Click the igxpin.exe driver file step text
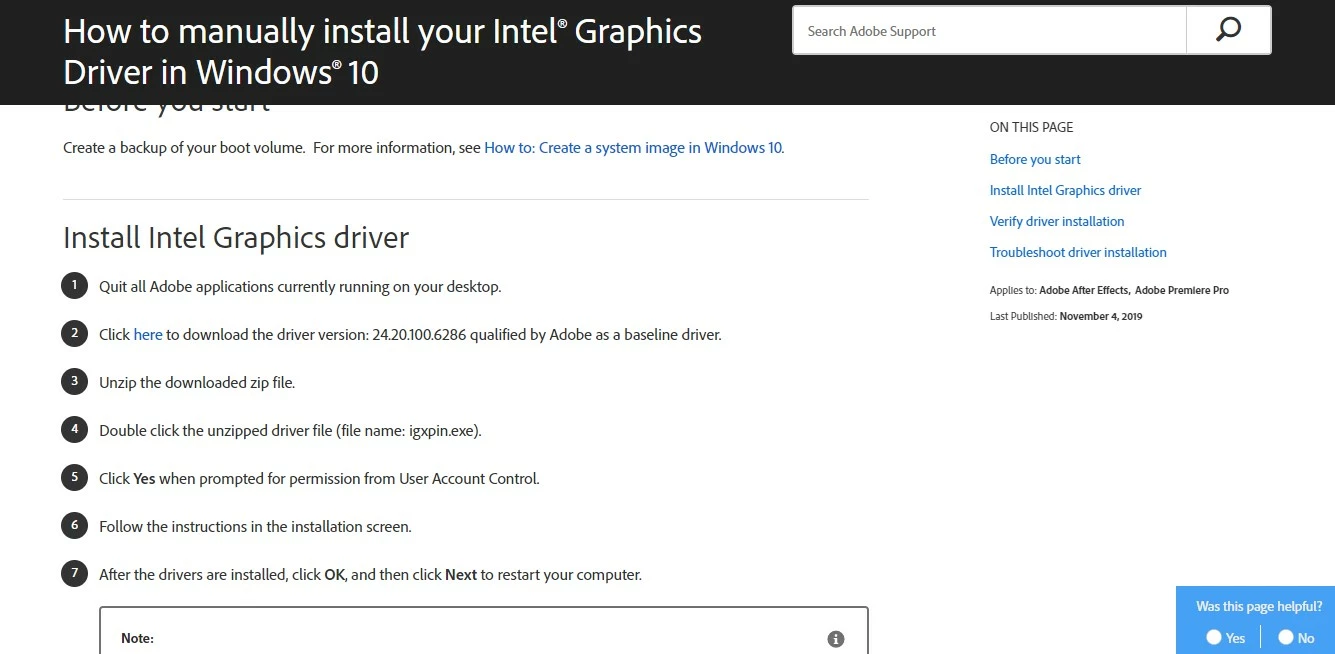 coord(290,430)
